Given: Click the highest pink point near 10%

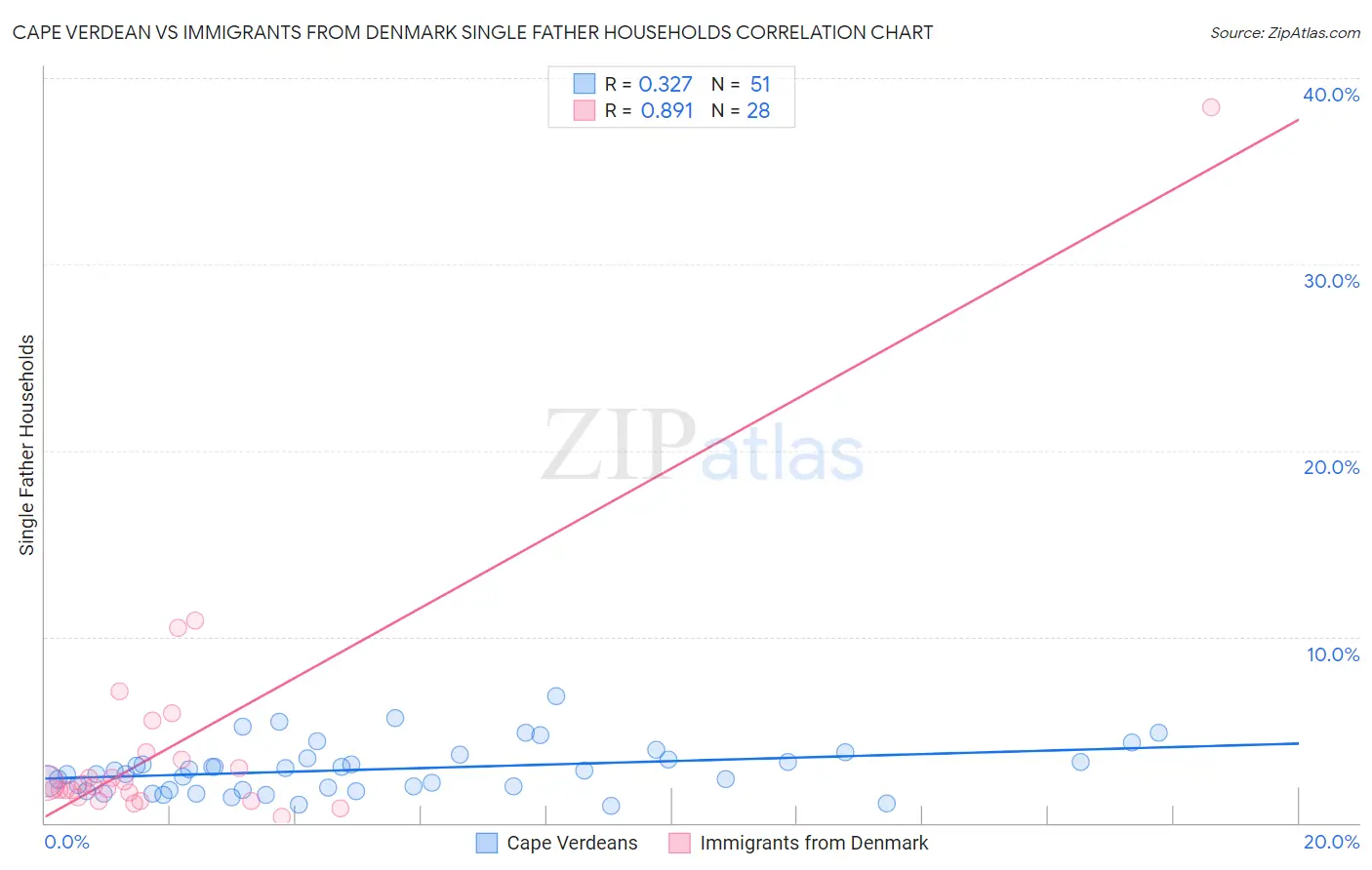Looking at the screenshot, I should point(195,620).
